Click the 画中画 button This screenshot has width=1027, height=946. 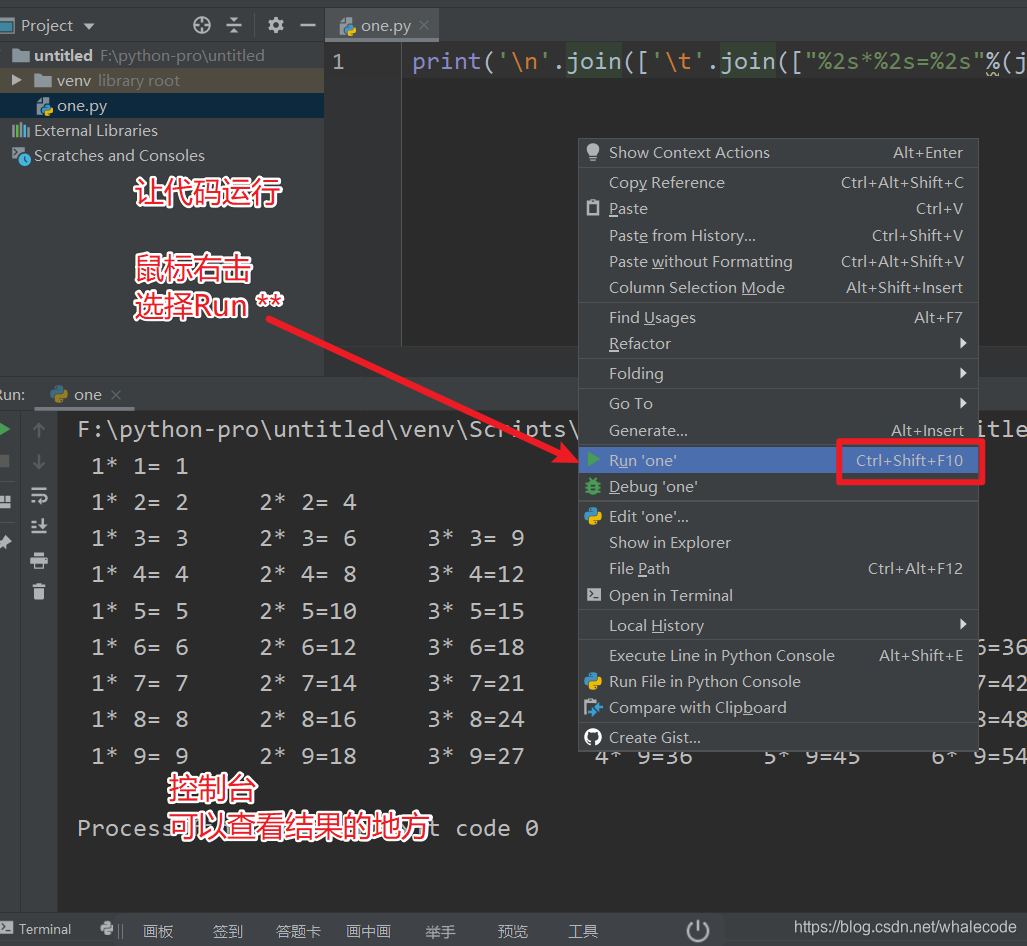pos(368,932)
